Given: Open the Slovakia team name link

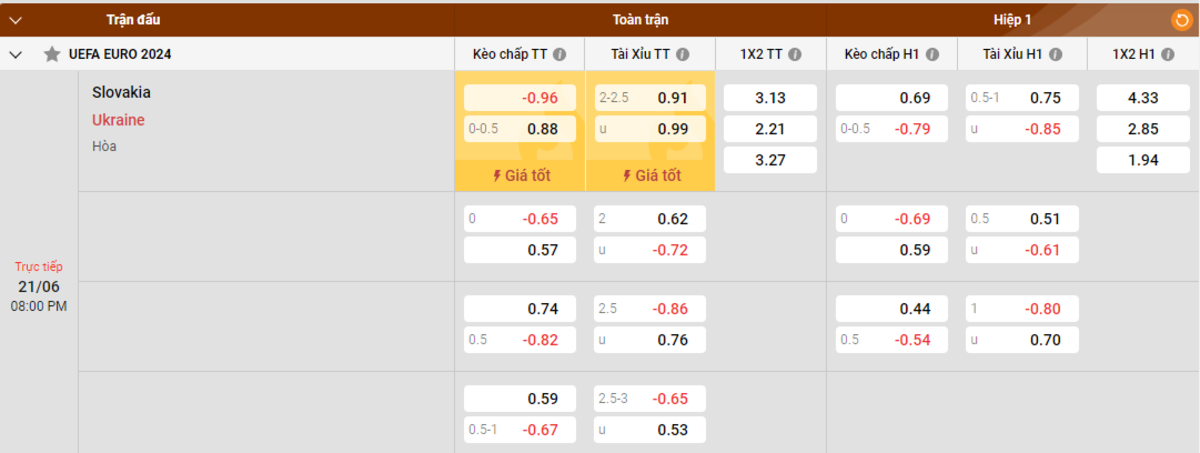Looking at the screenshot, I should [121, 92].
